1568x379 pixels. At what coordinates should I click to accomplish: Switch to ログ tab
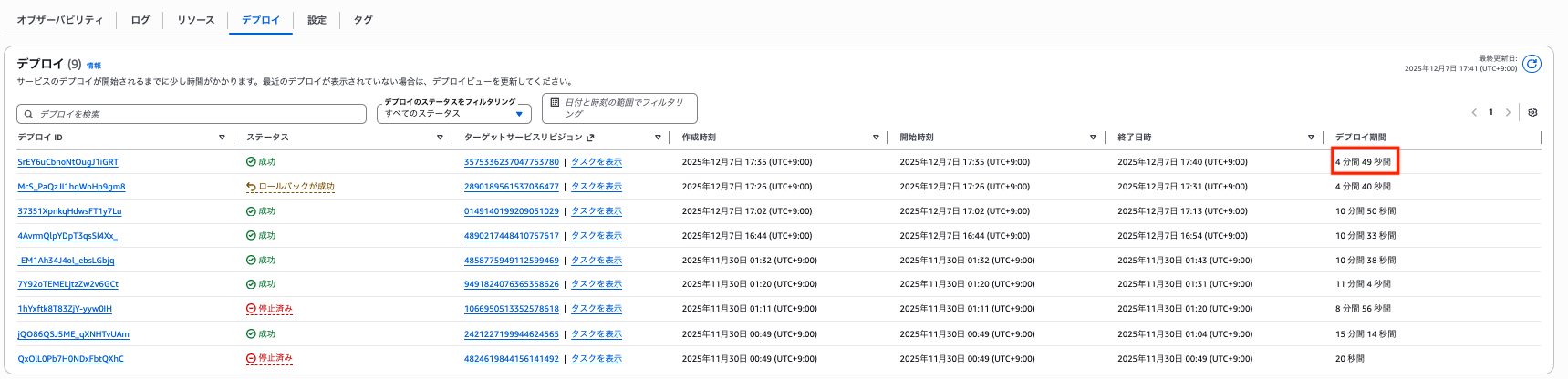pyautogui.click(x=140, y=20)
